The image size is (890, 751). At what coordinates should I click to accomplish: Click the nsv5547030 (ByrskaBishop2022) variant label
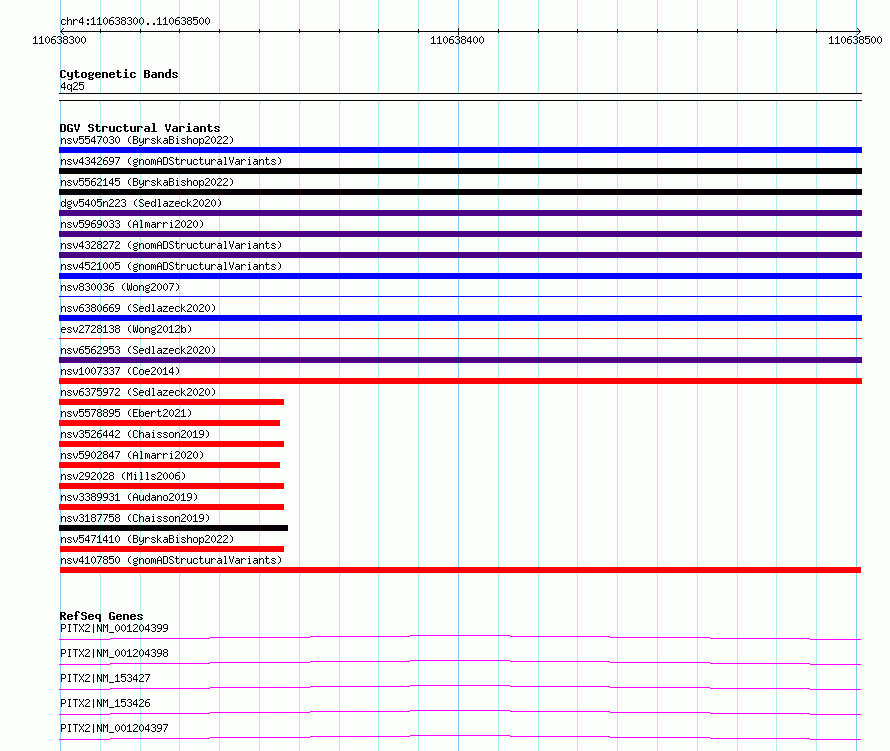pyautogui.click(x=147, y=140)
